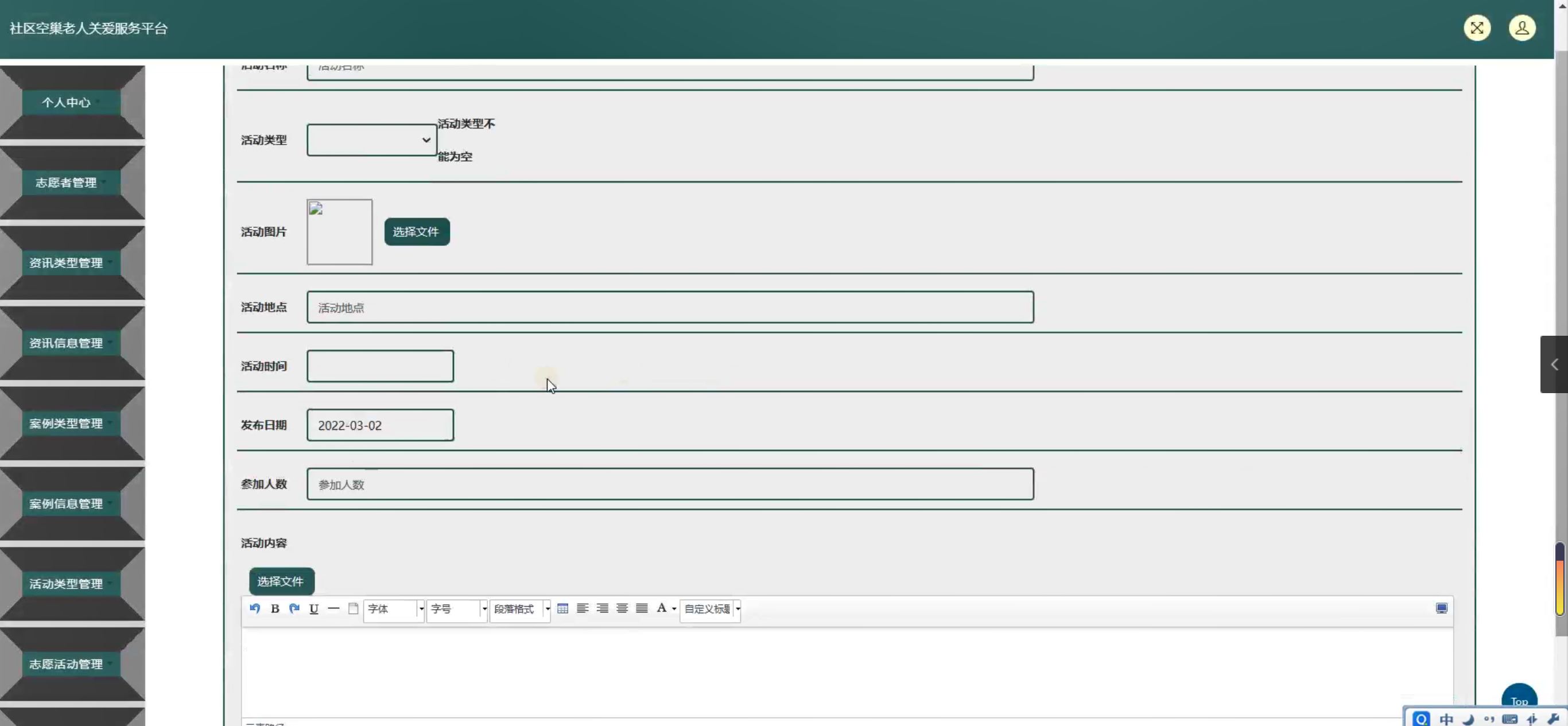Open the user profile icon in header
This screenshot has width=1568, height=726.
pos(1522,28)
